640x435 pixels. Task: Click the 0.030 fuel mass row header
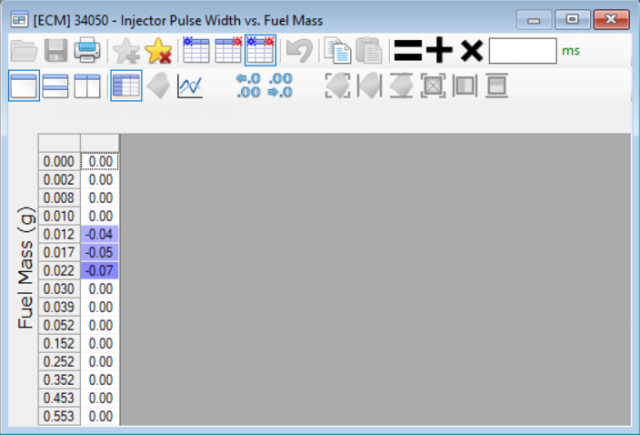pos(59,289)
